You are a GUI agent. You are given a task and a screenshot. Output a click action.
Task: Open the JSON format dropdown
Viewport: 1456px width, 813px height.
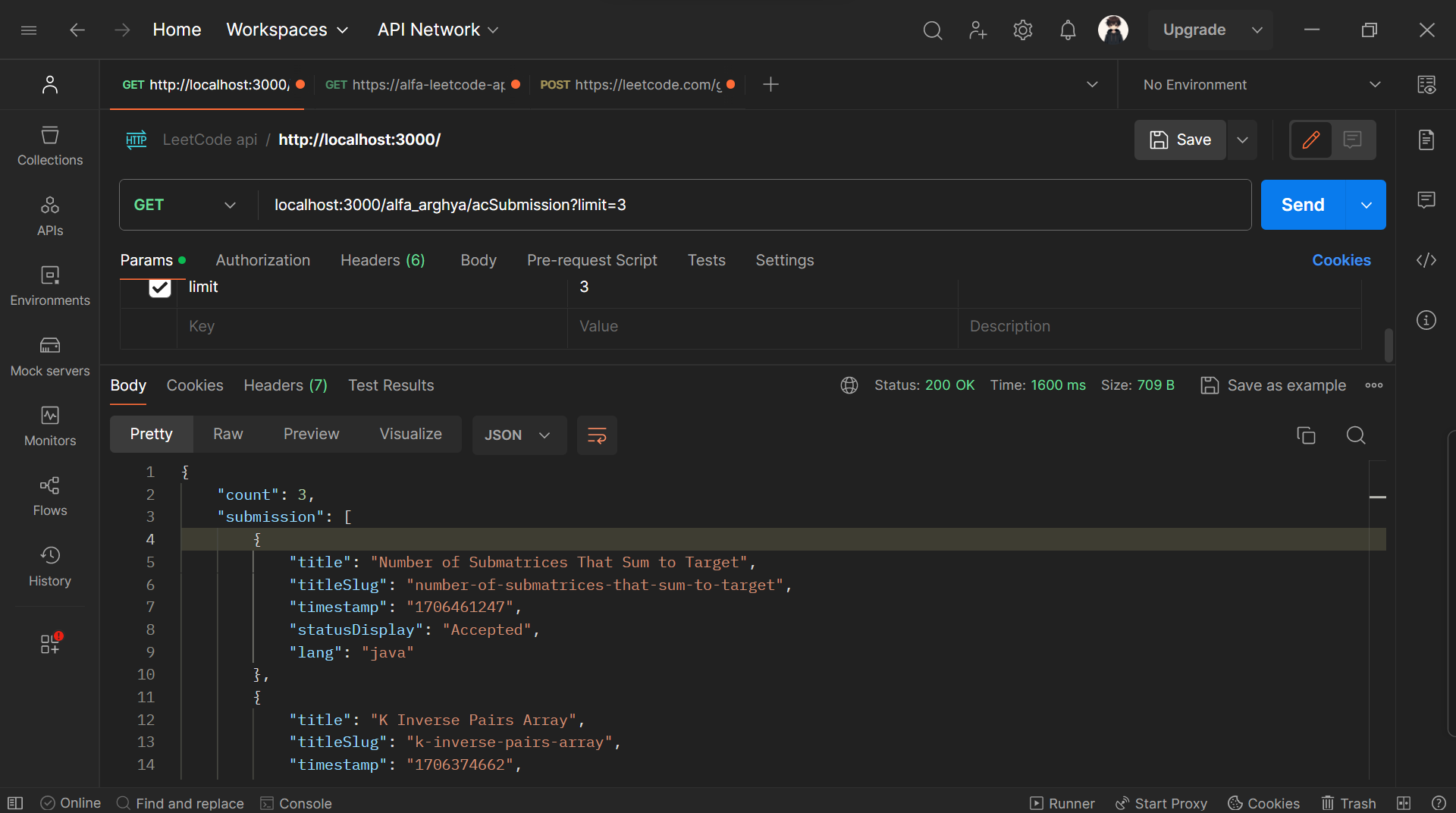pyautogui.click(x=518, y=435)
